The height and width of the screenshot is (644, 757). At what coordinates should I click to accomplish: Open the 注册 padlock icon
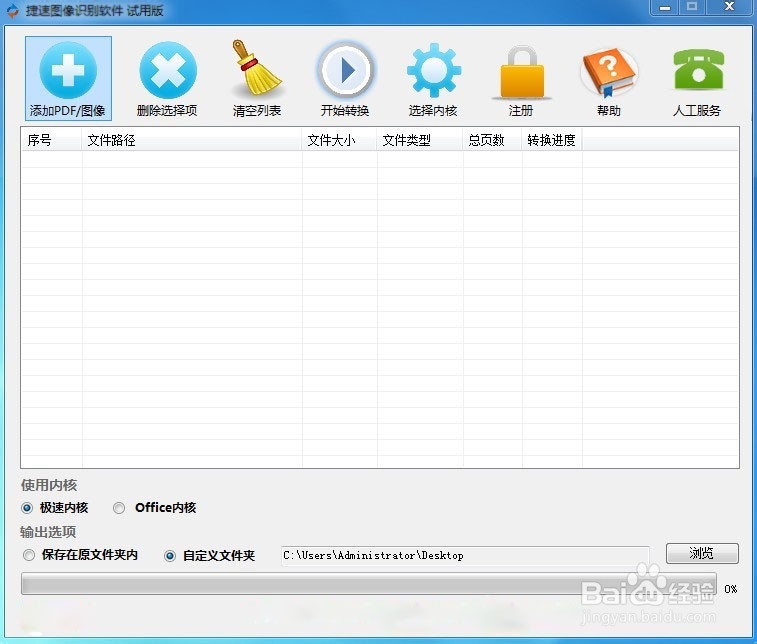522,72
